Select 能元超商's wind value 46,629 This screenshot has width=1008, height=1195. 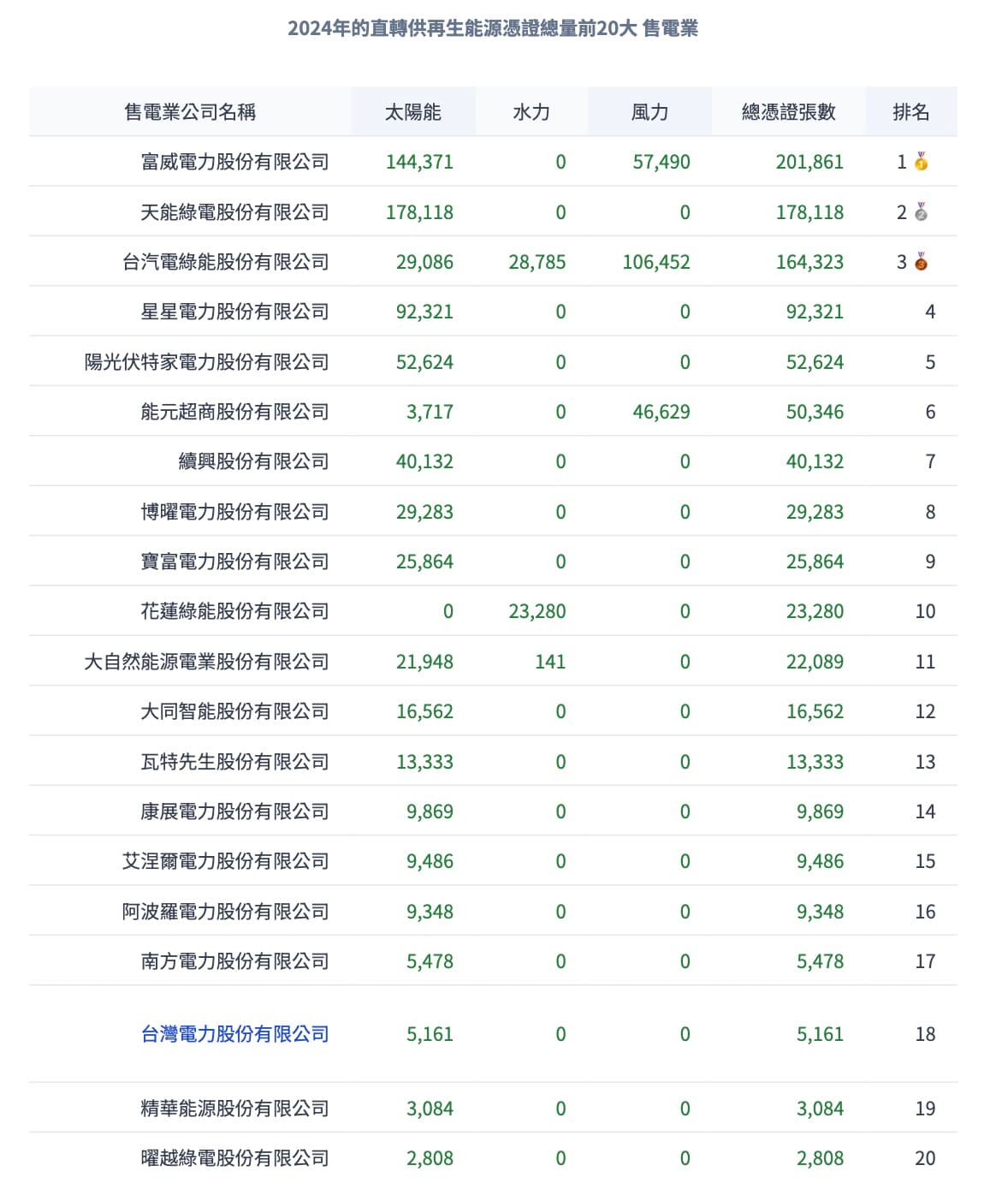(661, 412)
